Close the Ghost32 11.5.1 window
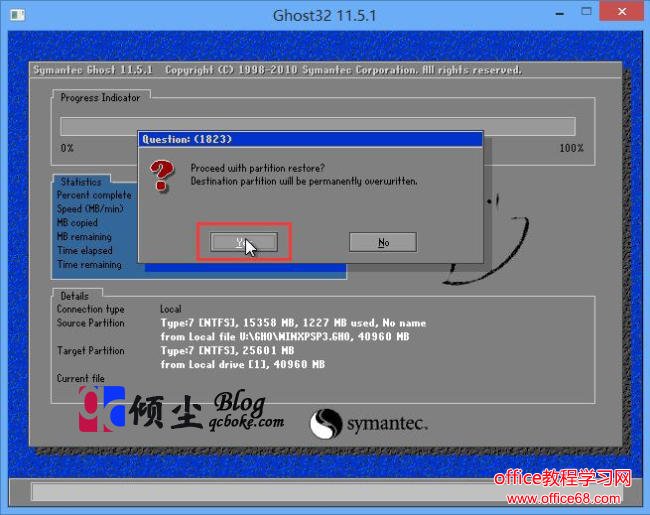The height and width of the screenshot is (515, 650). pyautogui.click(x=621, y=12)
